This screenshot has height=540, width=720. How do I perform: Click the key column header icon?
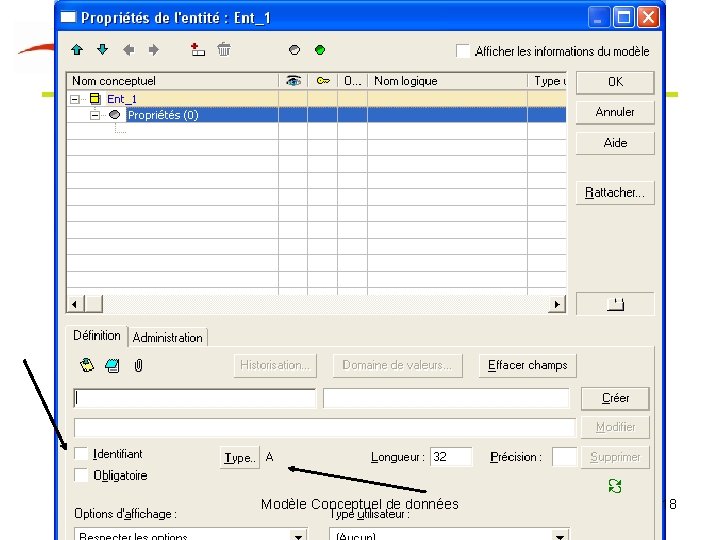[323, 81]
